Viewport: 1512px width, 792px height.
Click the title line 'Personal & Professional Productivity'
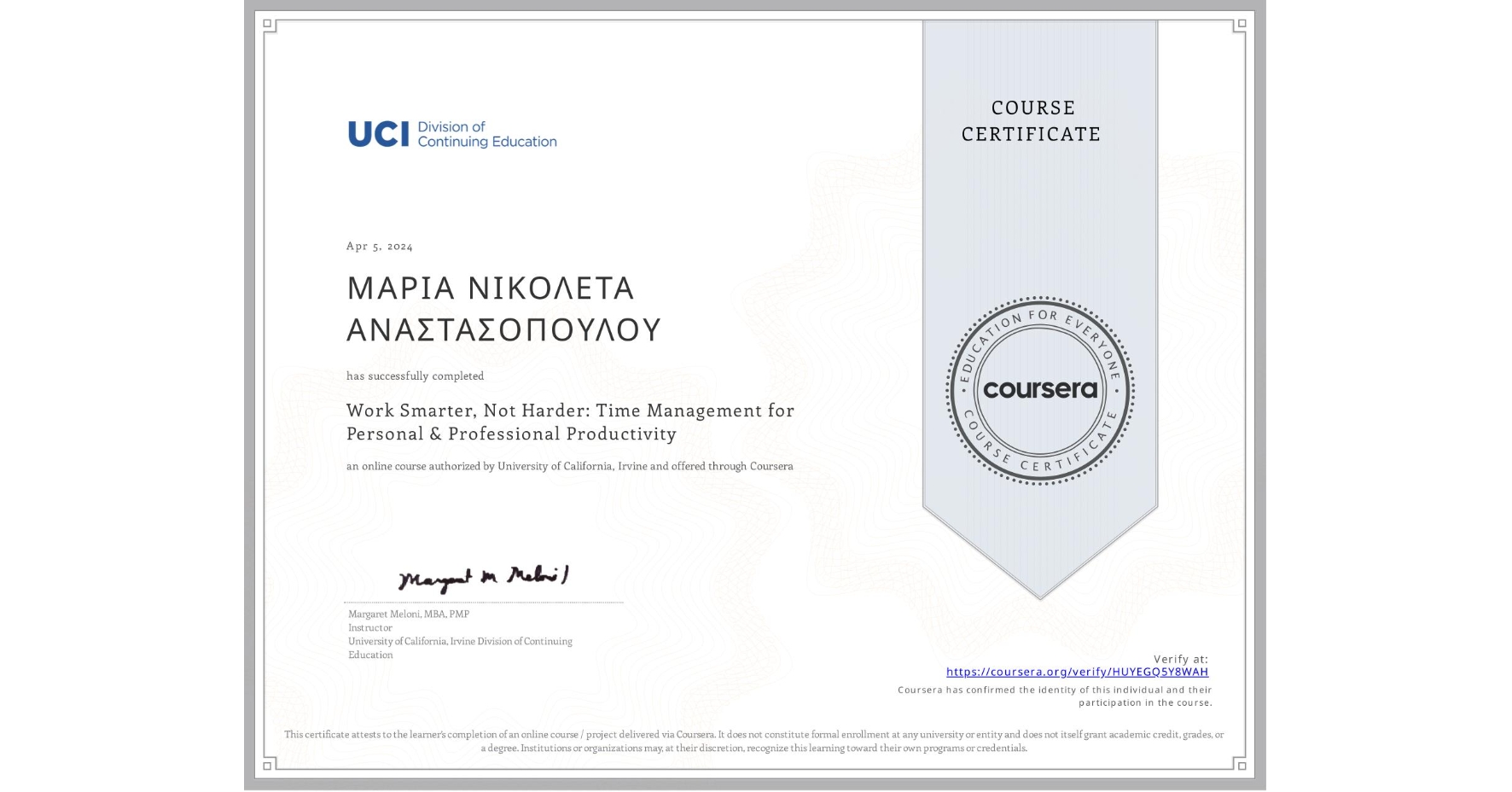point(511,434)
